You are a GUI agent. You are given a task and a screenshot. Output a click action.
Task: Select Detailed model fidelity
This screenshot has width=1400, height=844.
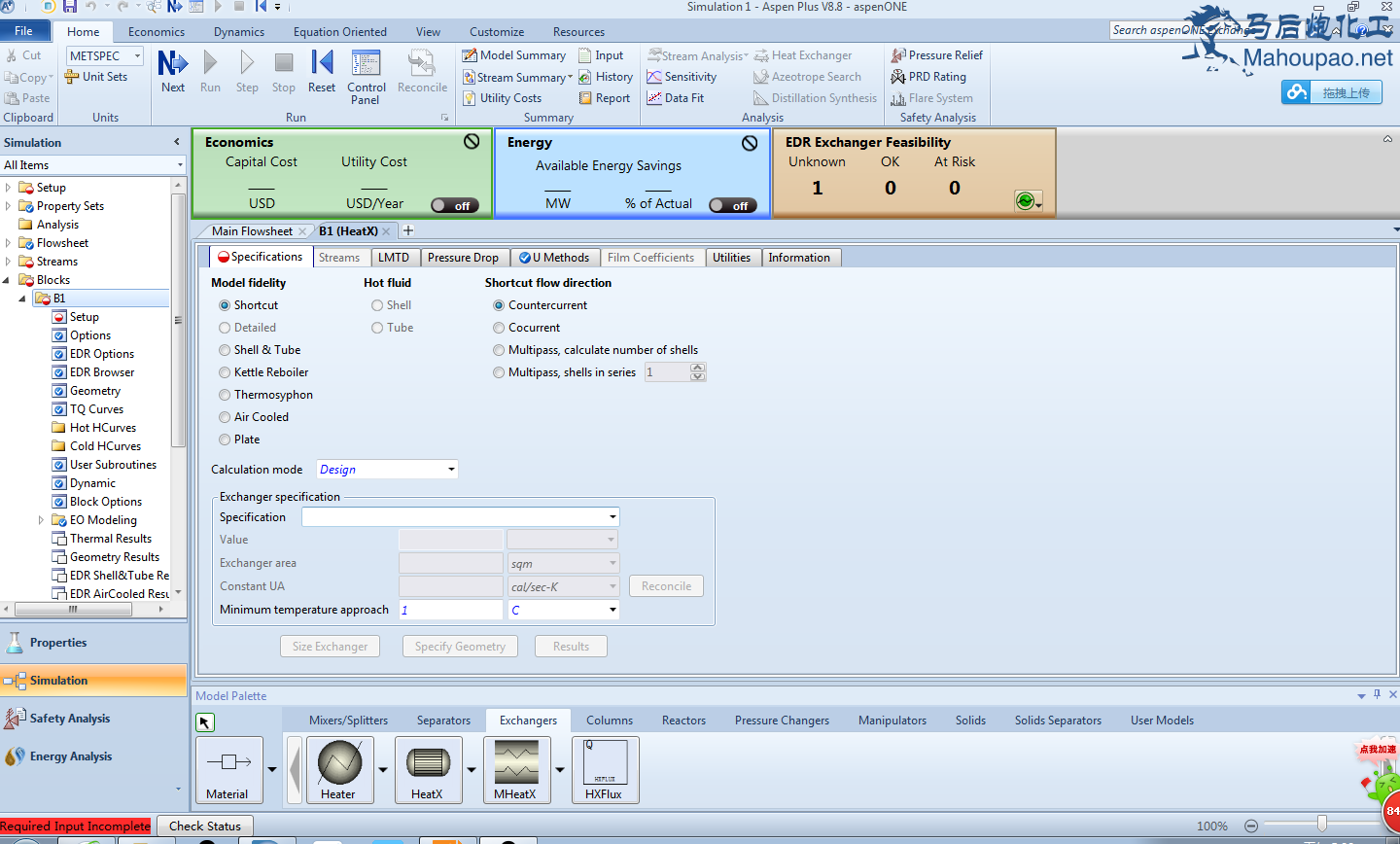point(225,328)
